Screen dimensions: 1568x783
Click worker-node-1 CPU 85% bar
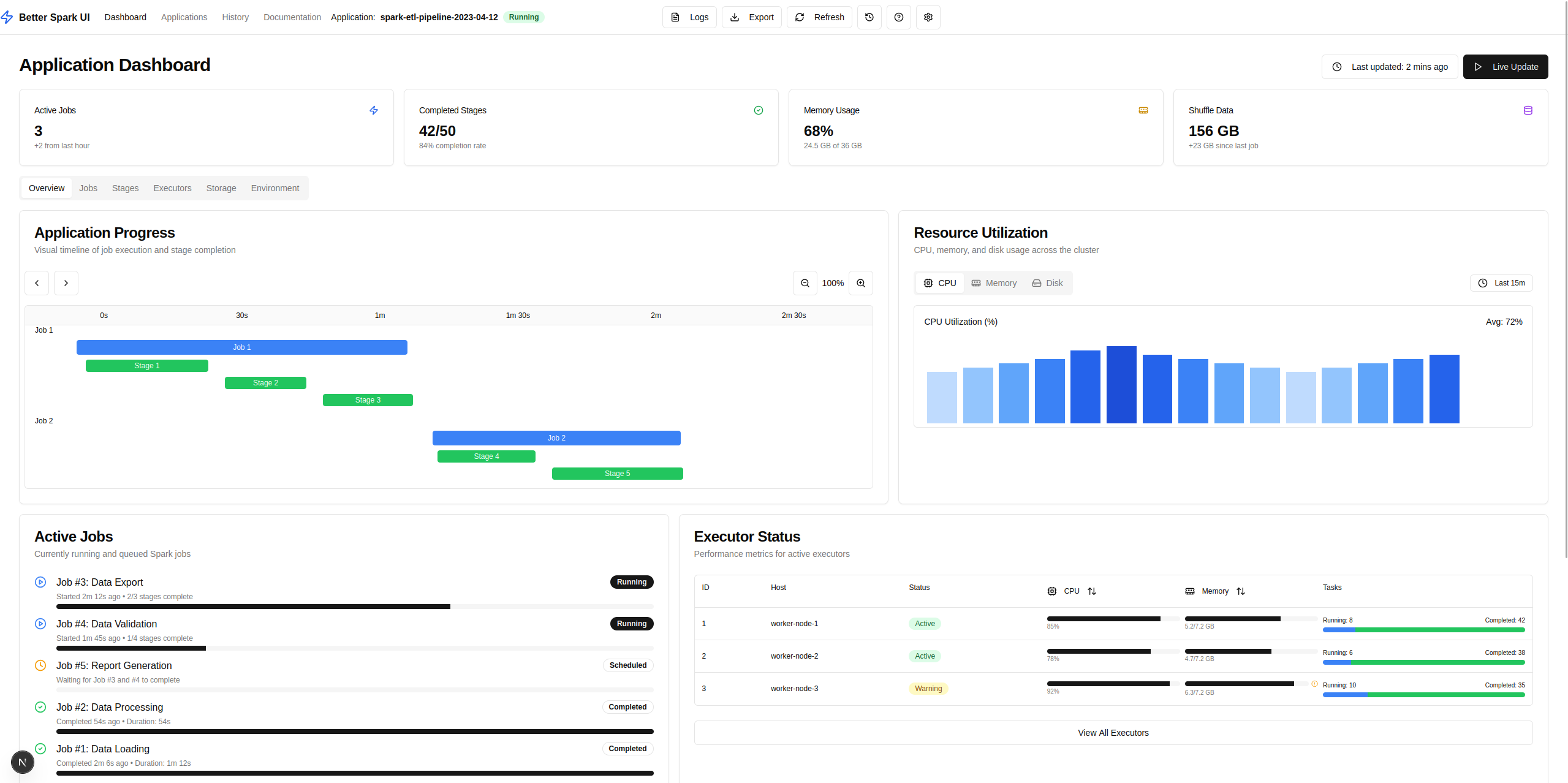[x=1113, y=619]
